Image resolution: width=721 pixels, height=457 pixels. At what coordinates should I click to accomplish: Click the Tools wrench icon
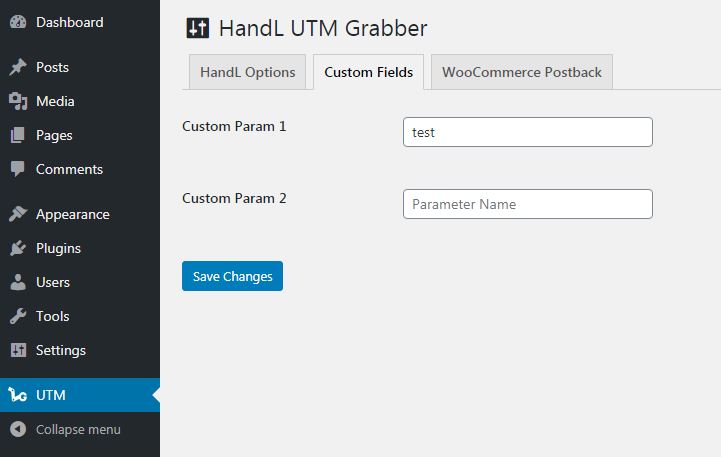18,316
